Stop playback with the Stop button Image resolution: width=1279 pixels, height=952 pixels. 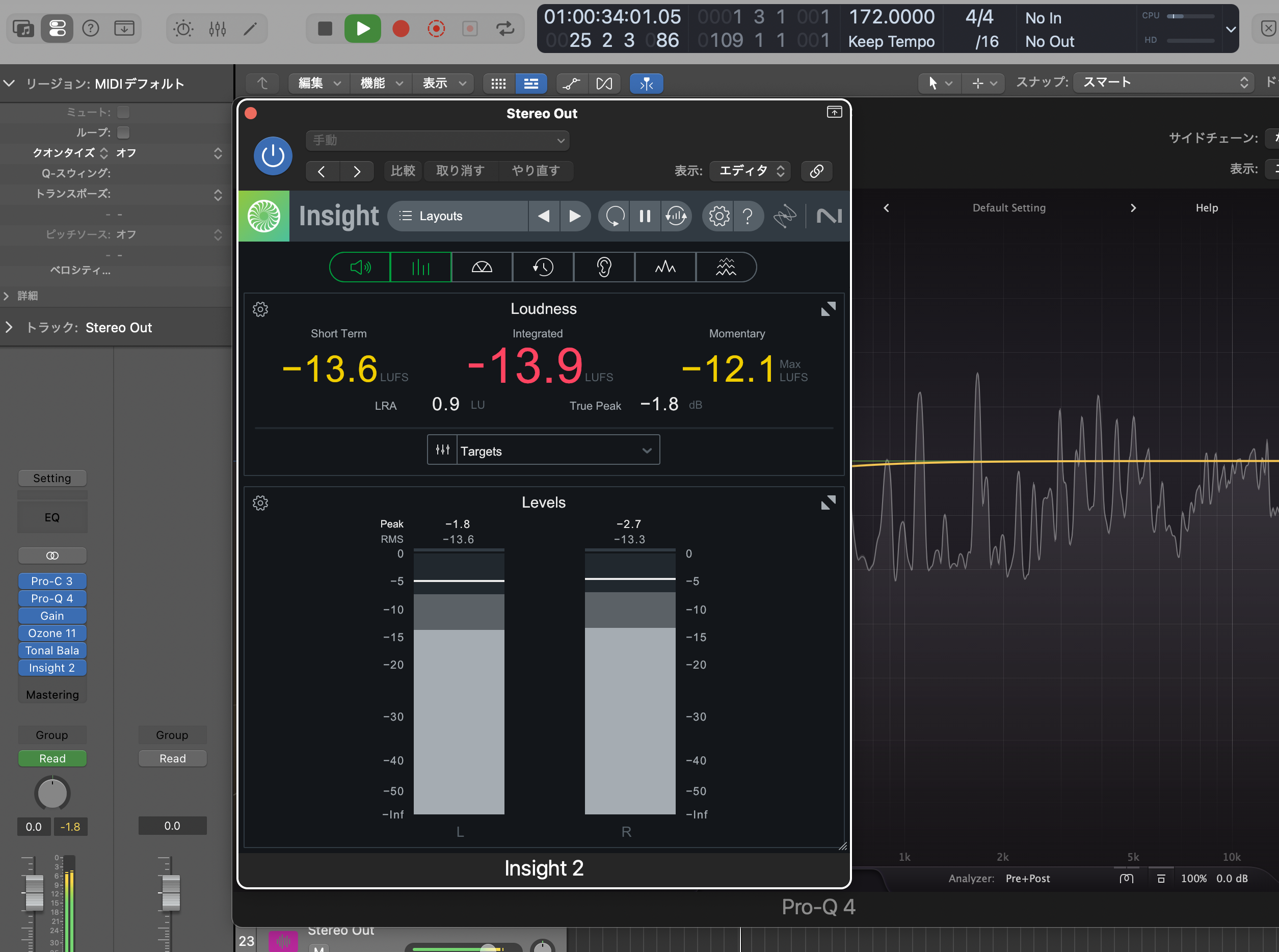click(325, 28)
